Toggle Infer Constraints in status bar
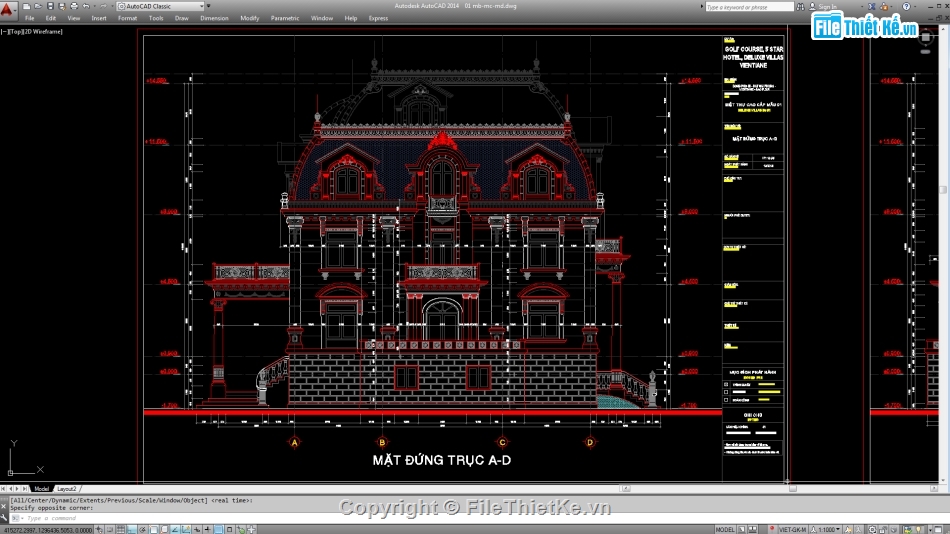The height and width of the screenshot is (534, 950). [x=99, y=530]
